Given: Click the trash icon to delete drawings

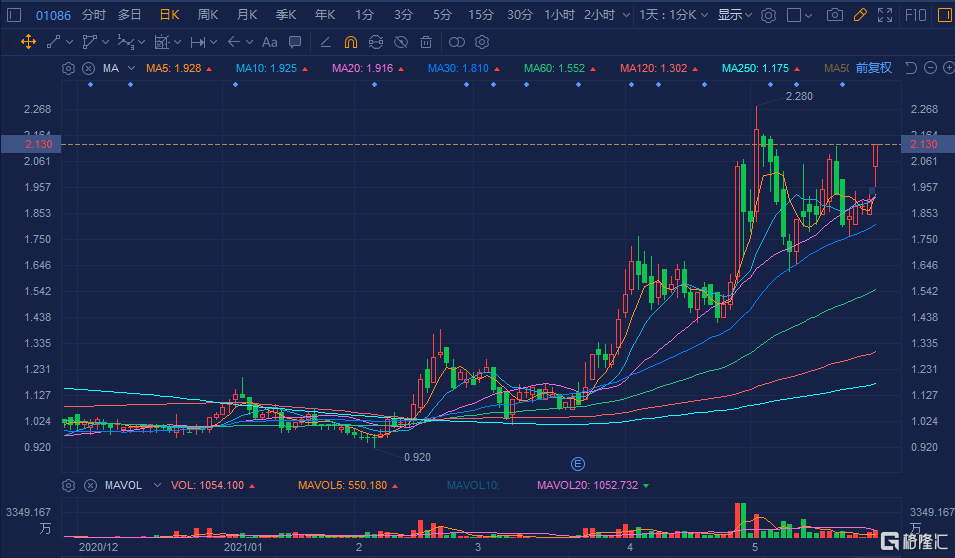Looking at the screenshot, I should click(426, 42).
